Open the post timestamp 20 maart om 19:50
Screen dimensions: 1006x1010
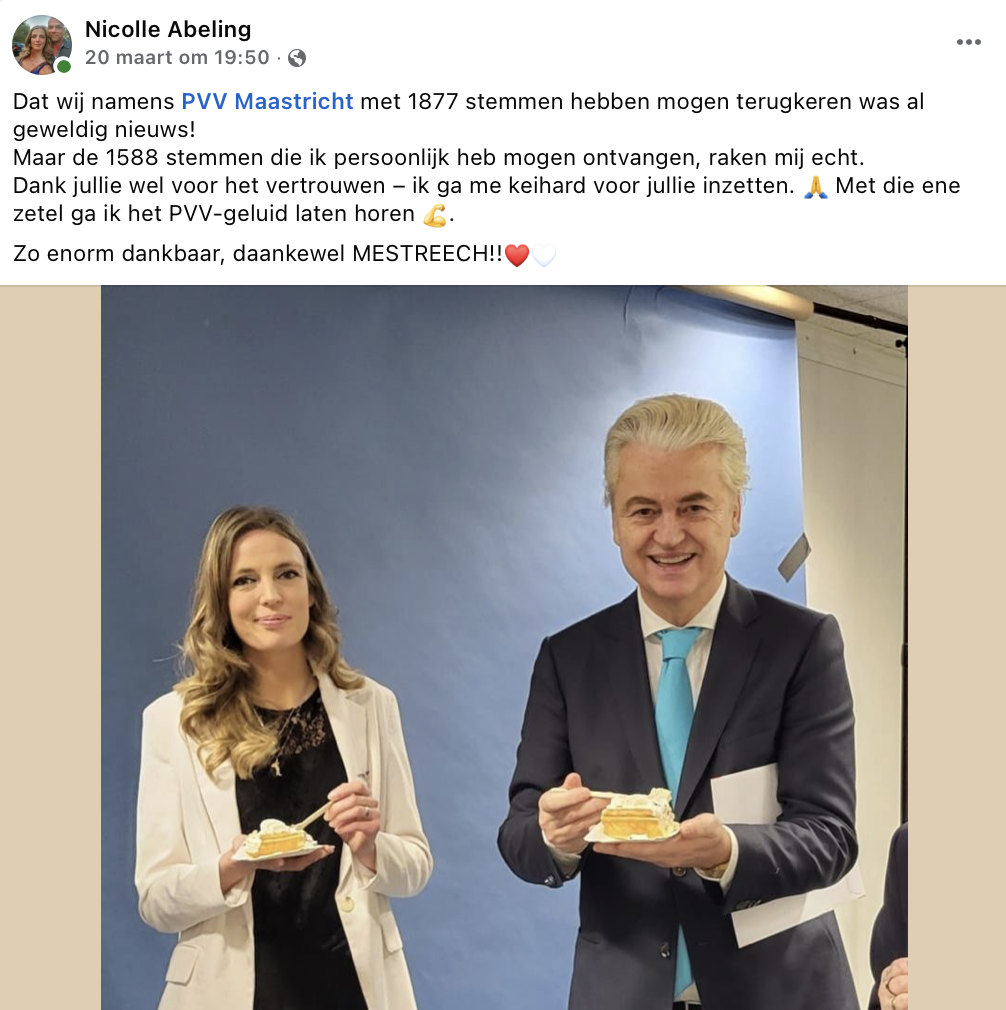point(177,57)
